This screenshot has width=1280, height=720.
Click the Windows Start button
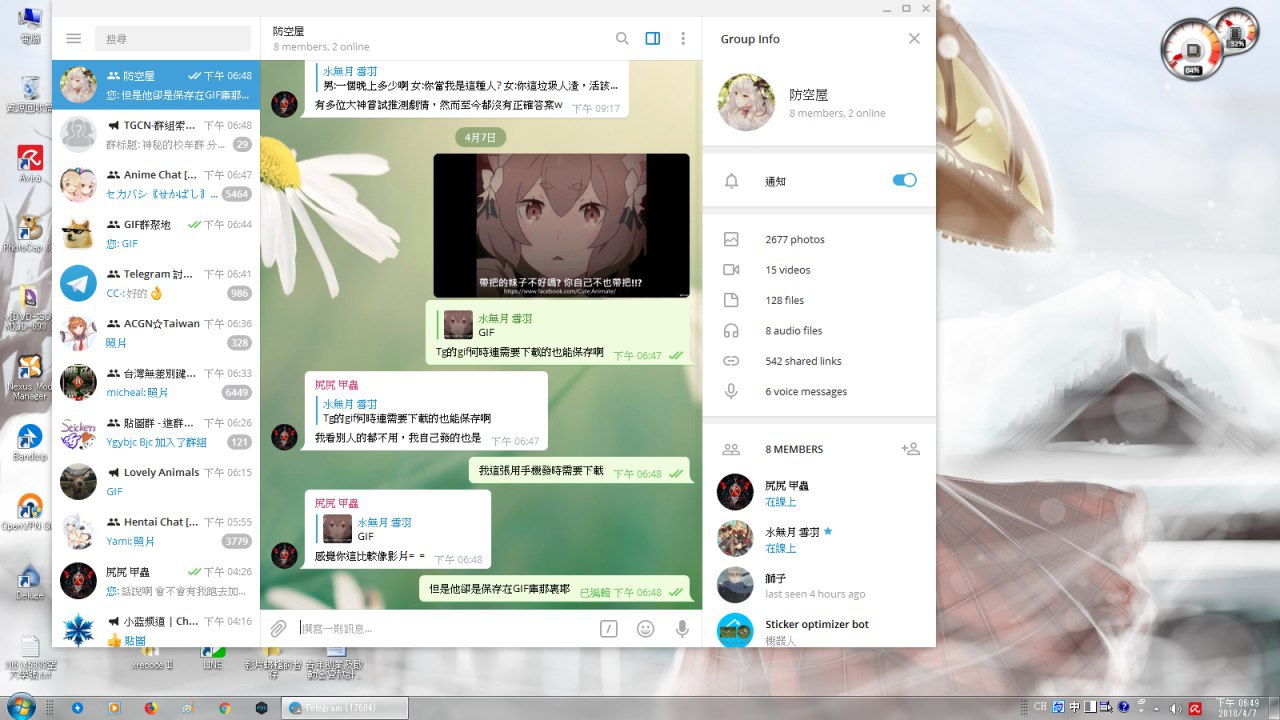(20, 707)
